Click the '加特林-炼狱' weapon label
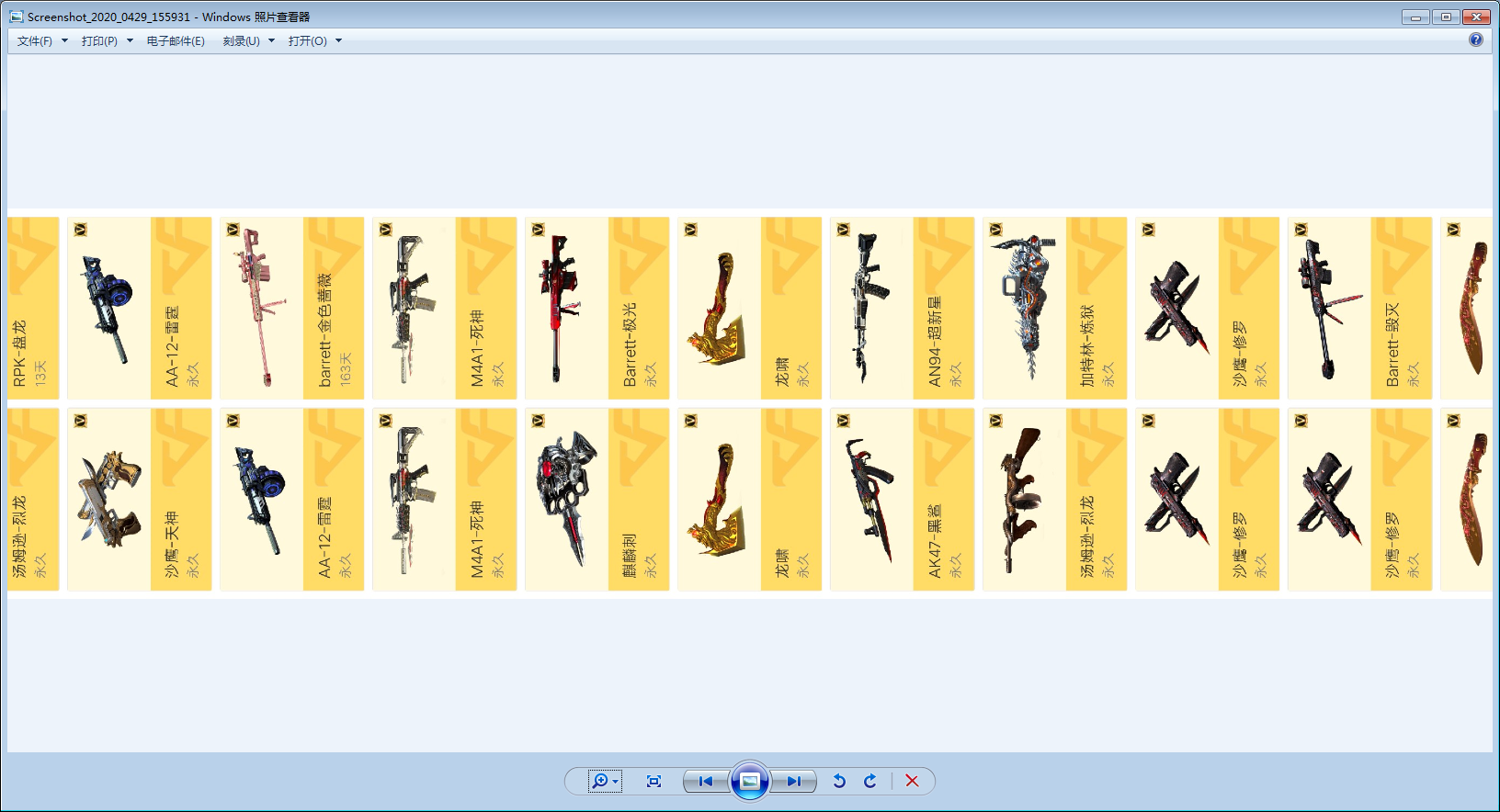This screenshot has height=812, width=1500. (1087, 345)
